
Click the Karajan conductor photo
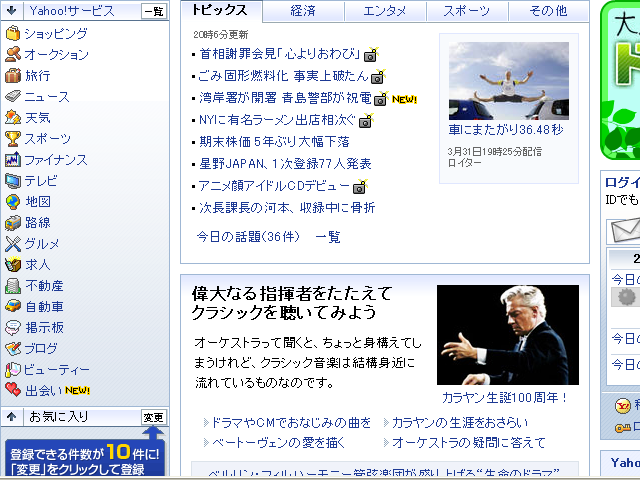(508, 335)
